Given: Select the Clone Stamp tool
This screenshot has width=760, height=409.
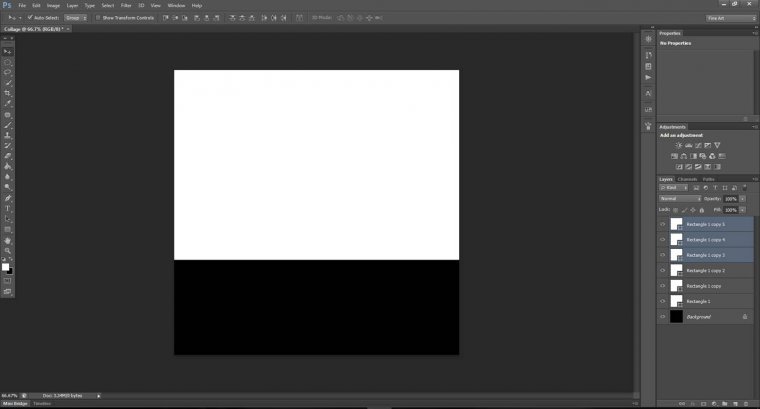Looking at the screenshot, I should tap(7, 136).
